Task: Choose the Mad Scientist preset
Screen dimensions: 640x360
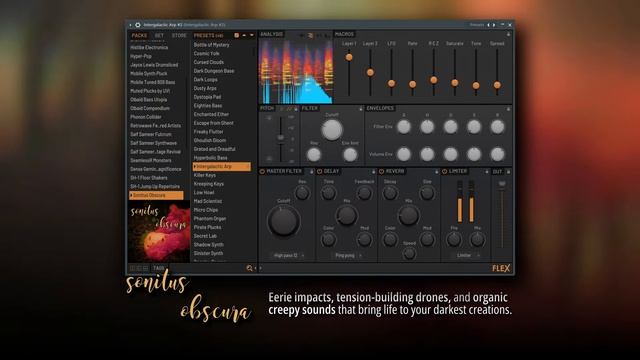Action: [x=208, y=201]
